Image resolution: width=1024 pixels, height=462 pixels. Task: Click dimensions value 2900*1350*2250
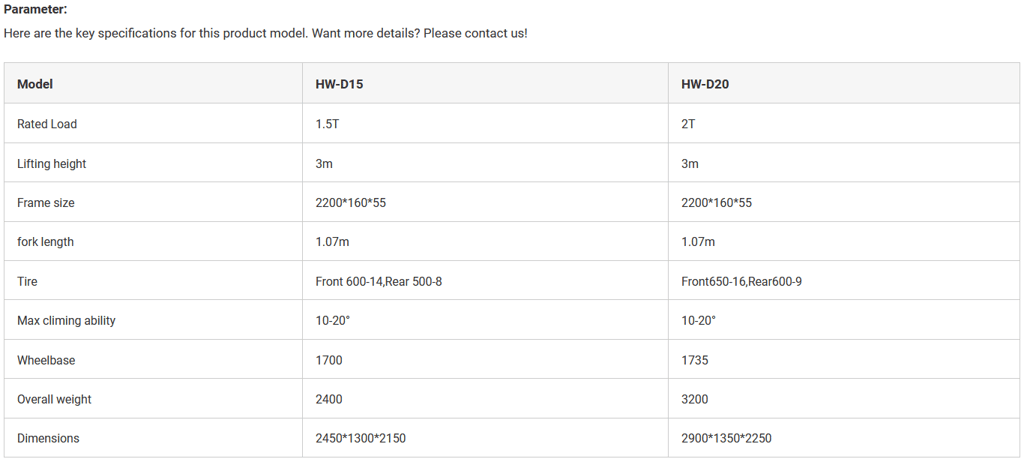tap(726, 438)
